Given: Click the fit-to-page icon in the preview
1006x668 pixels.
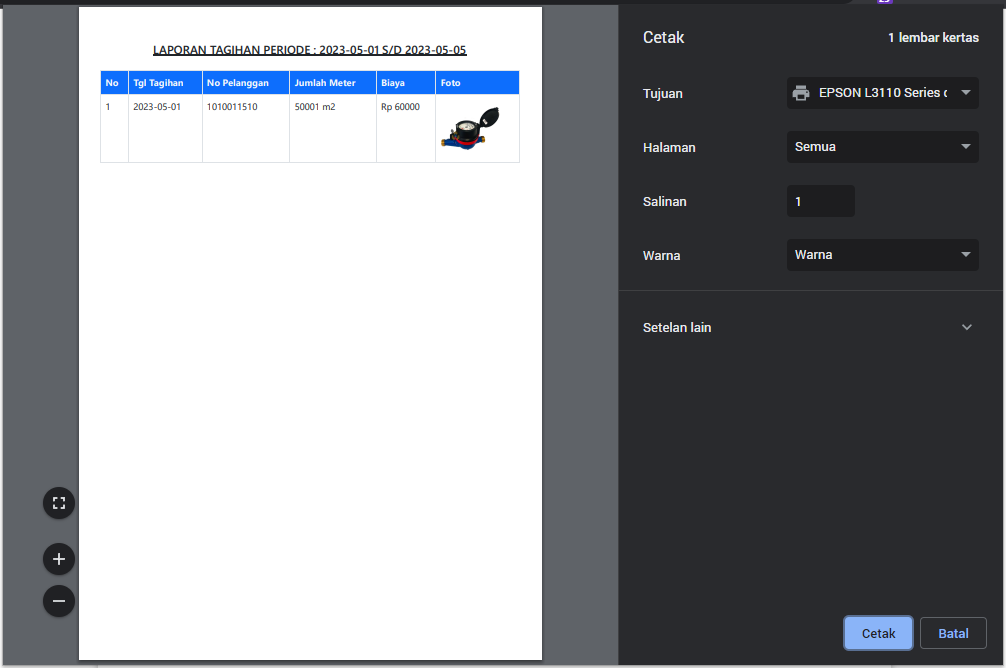Looking at the screenshot, I should point(58,503).
